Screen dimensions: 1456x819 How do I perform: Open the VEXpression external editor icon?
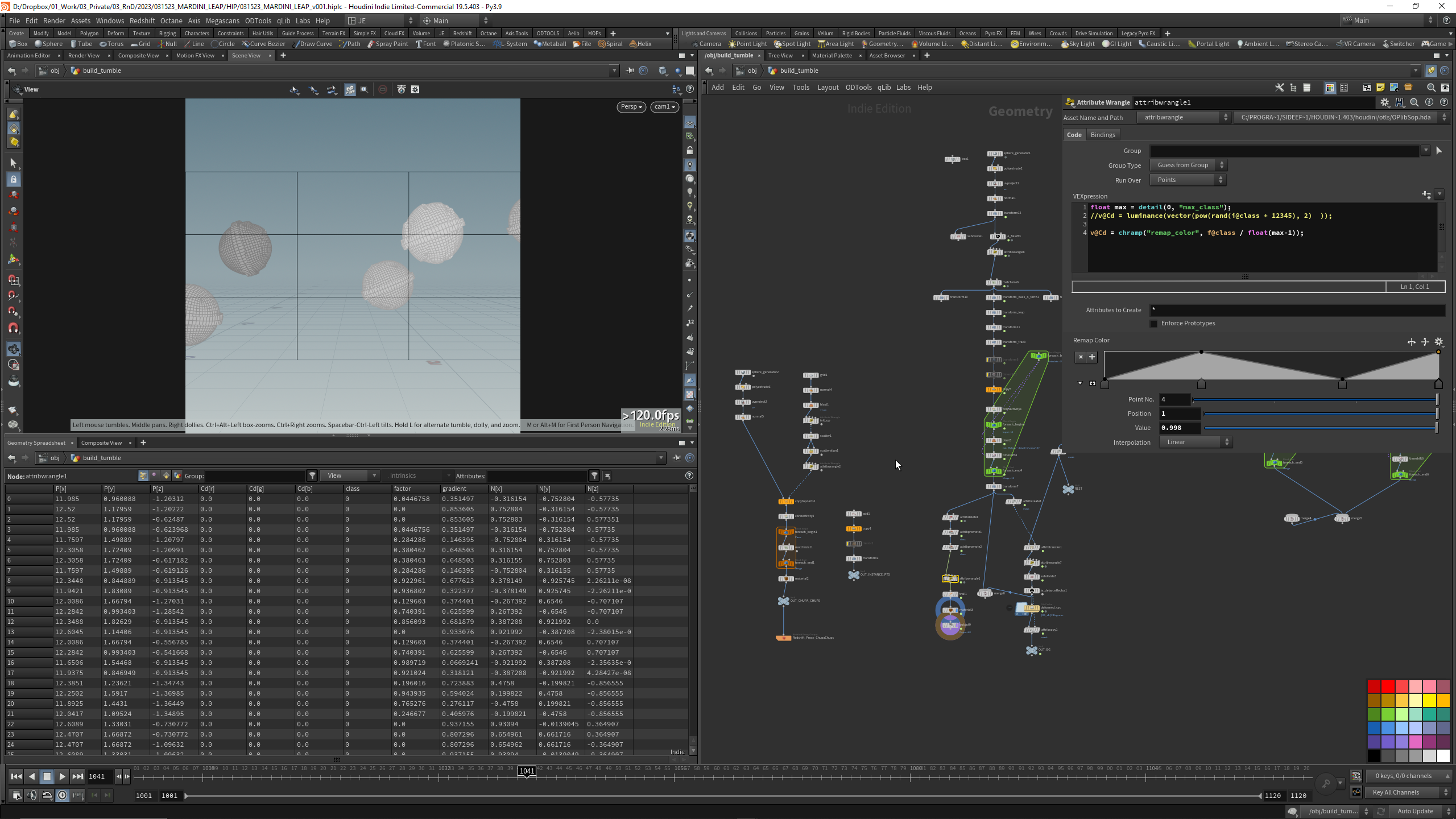1426,195
